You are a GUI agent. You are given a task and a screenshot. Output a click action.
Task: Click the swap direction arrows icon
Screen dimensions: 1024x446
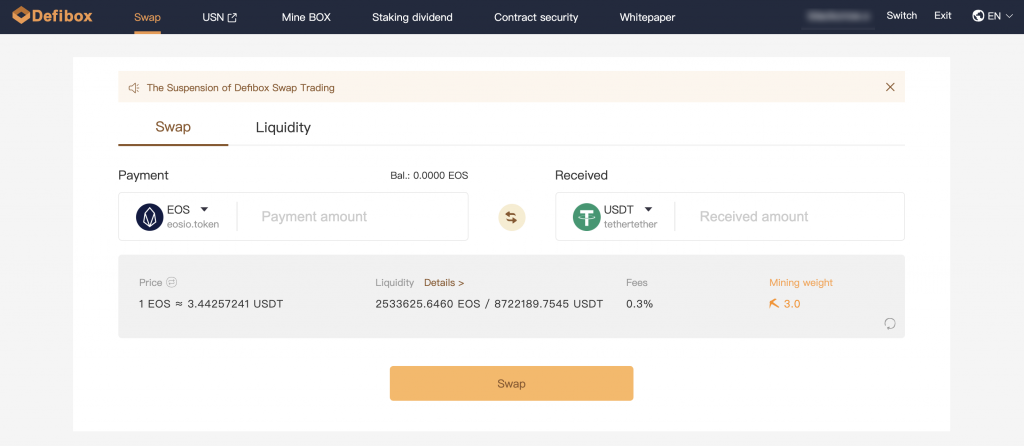[x=511, y=217]
